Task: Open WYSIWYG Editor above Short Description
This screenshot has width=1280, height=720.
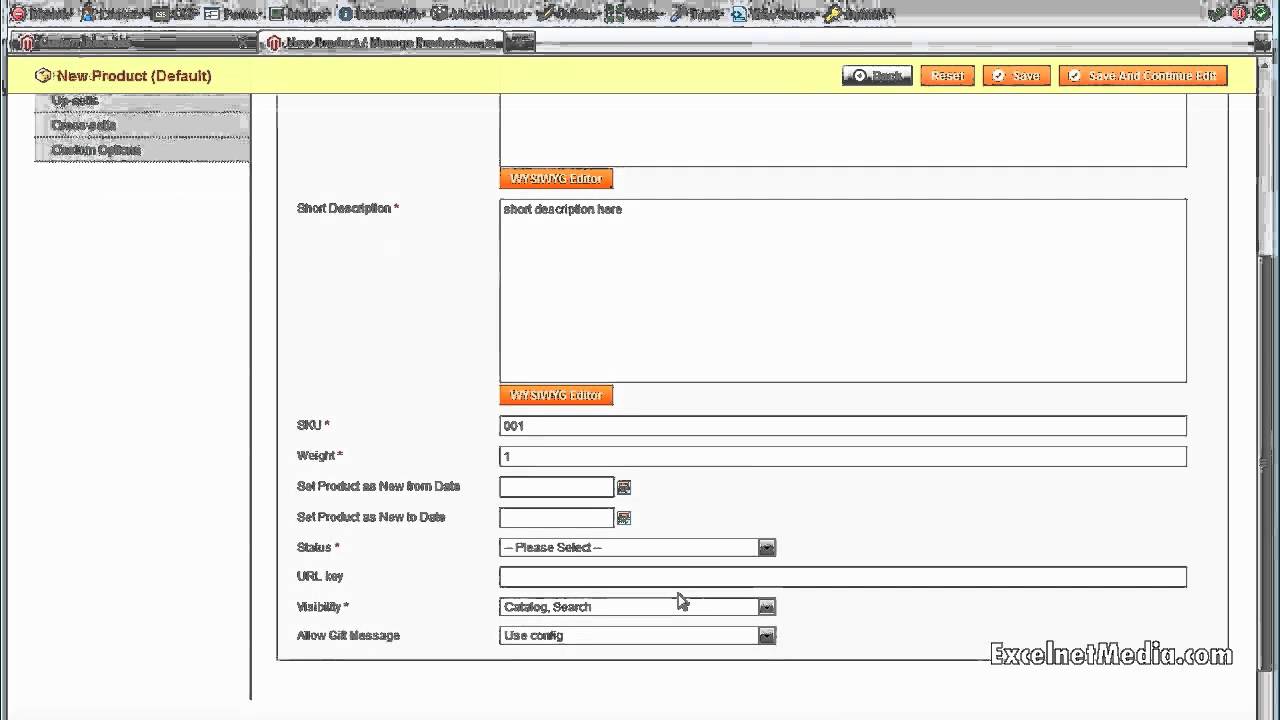Action: coord(556,178)
